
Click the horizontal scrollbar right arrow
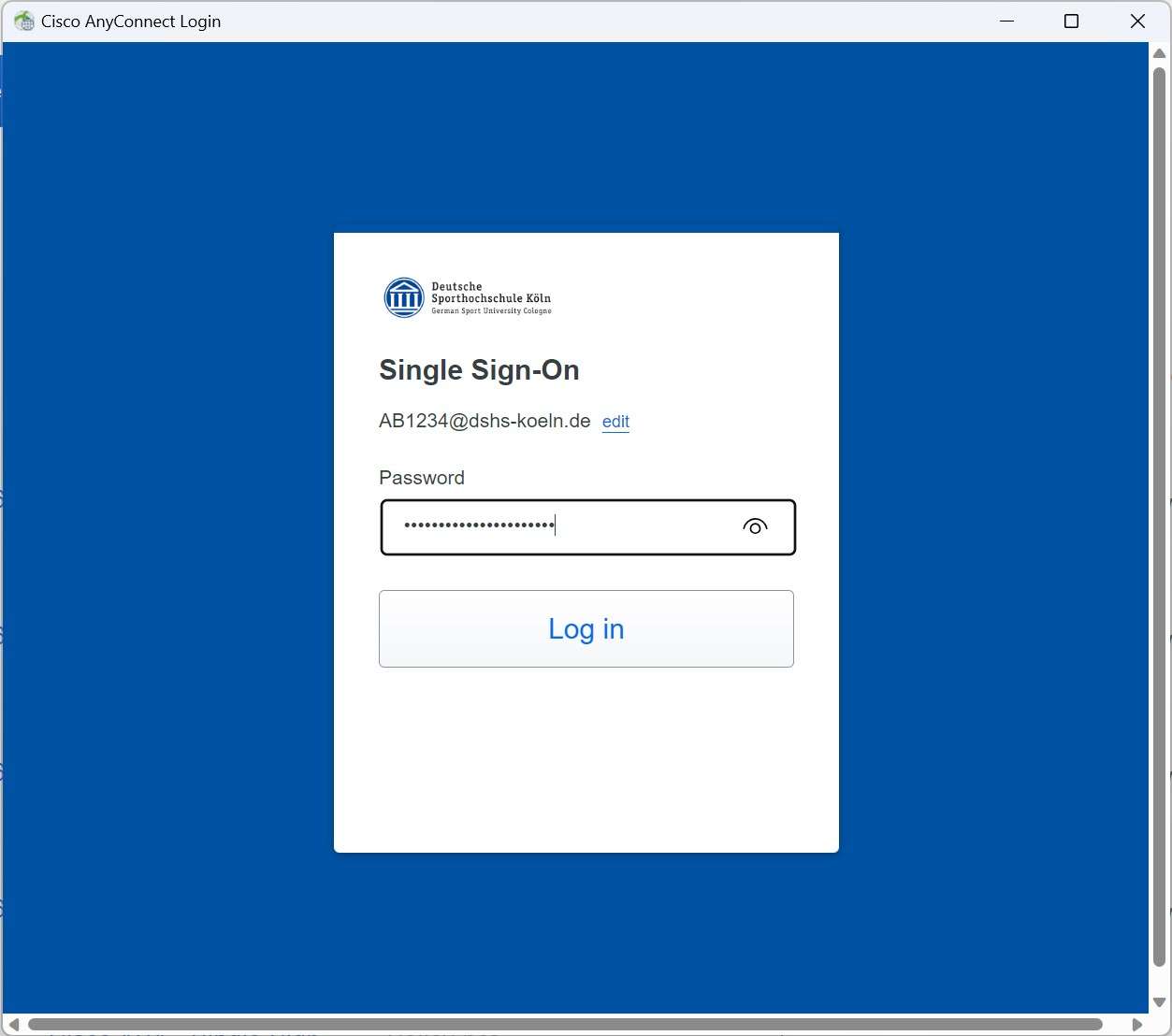[1137, 1025]
